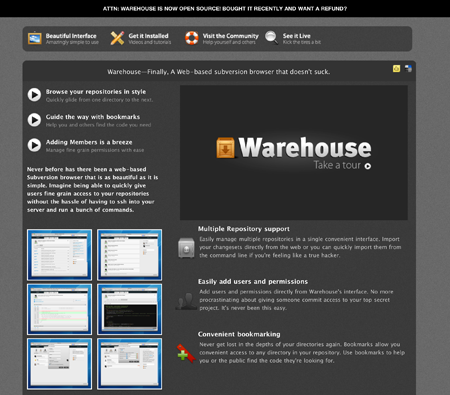Click the yellow icon in the header corner
The image size is (450, 395).
[x=396, y=69]
